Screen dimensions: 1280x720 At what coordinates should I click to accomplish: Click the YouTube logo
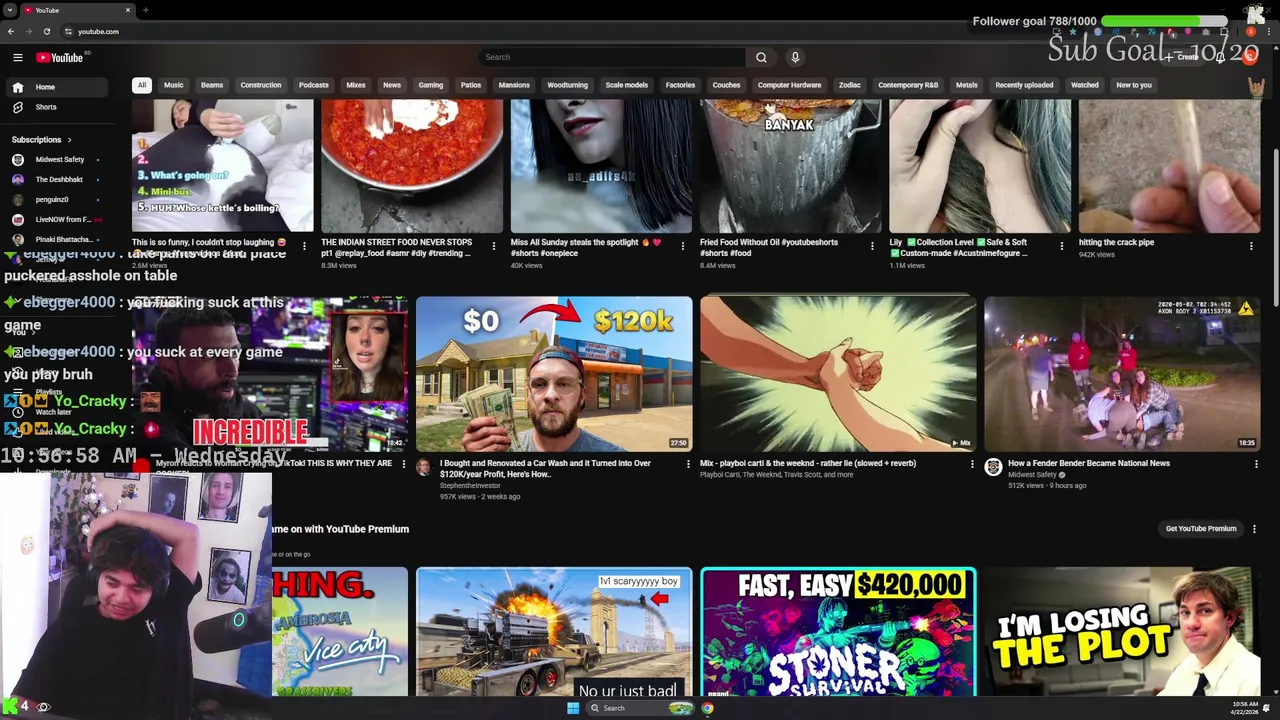coord(60,57)
